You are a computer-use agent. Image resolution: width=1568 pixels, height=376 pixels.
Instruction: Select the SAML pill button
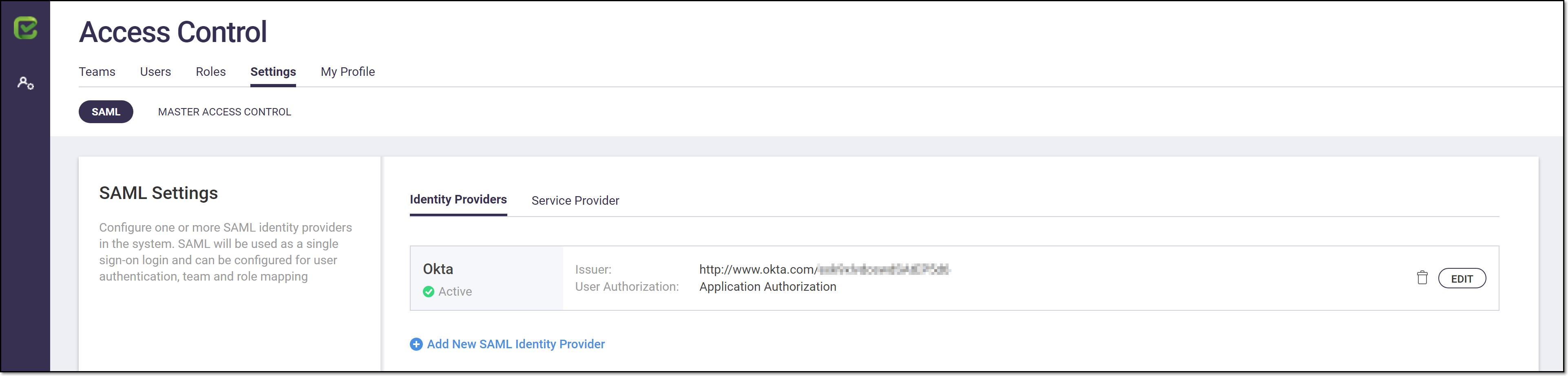106,112
